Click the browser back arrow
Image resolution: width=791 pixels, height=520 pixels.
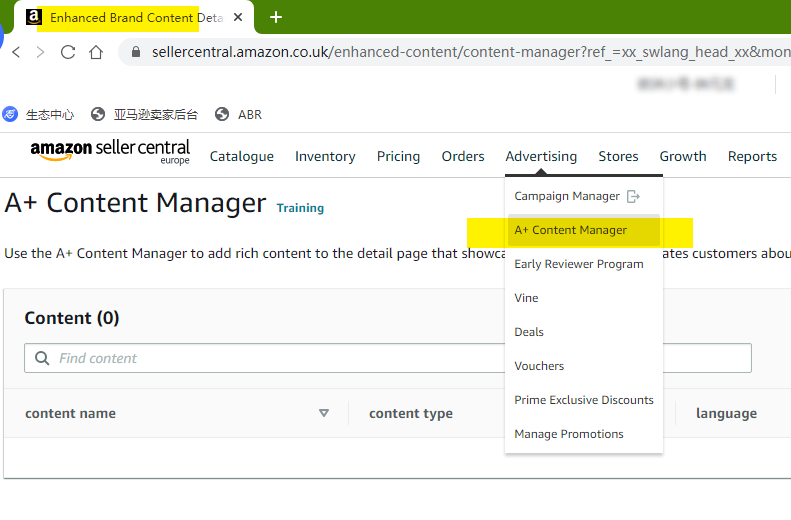16,52
